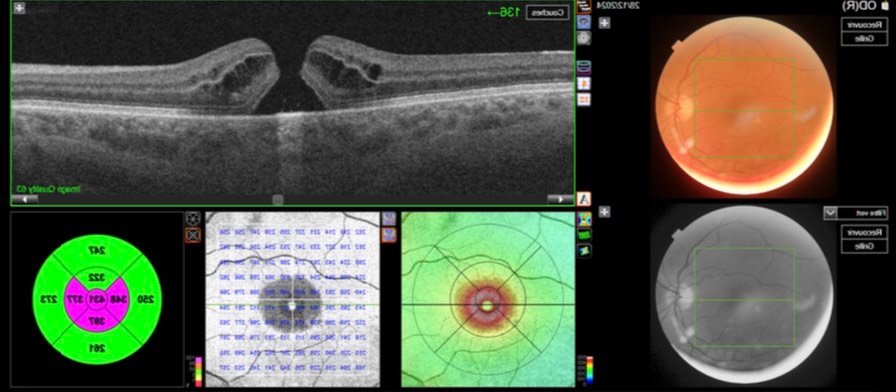Select the stacked layers icon beside the B-scan
This screenshot has width=896, height=392.
click(584, 67)
